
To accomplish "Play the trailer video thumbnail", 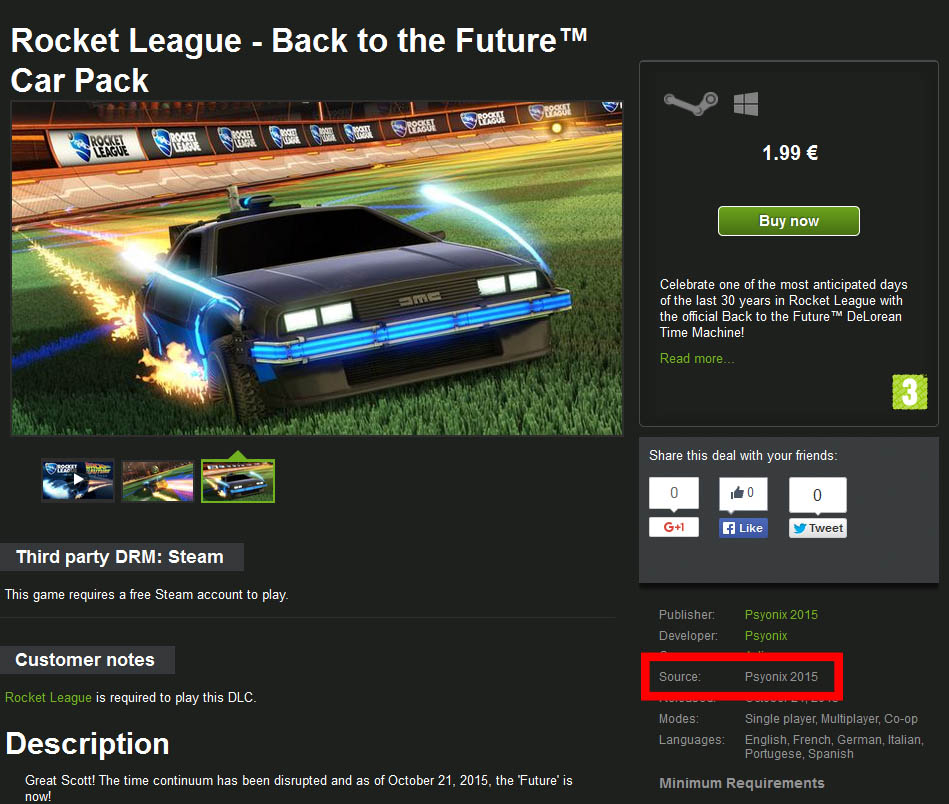I will tap(77, 481).
